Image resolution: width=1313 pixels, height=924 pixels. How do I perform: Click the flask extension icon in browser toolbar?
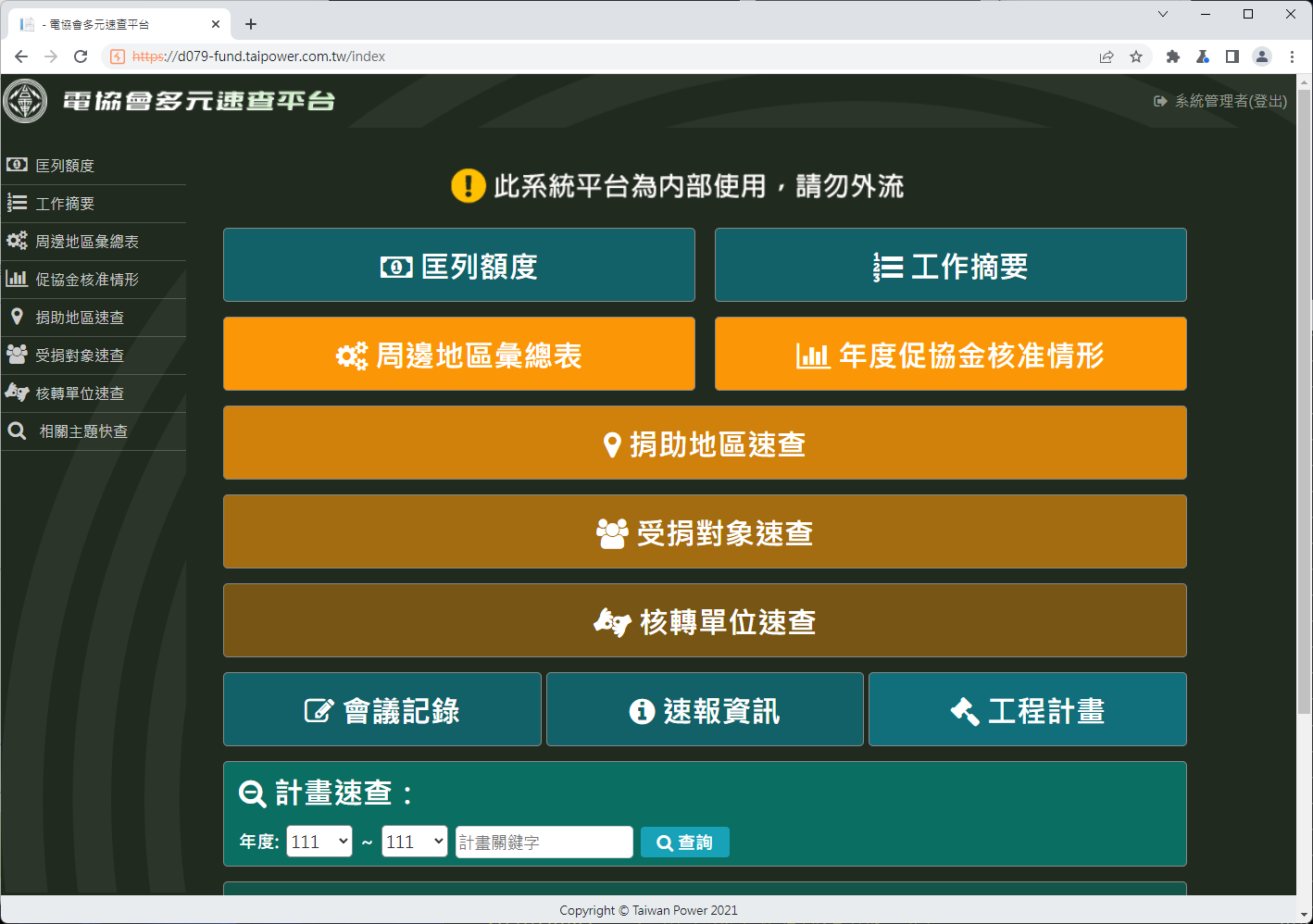pos(1203,56)
